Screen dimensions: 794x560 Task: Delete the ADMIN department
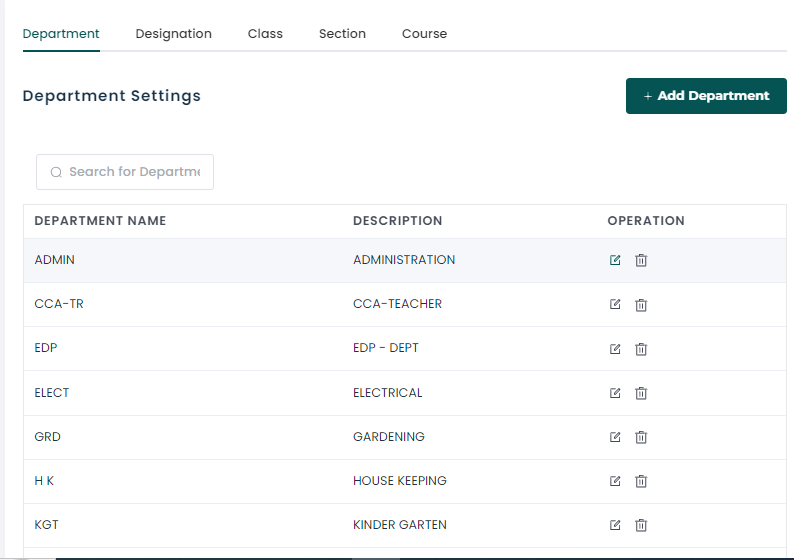click(641, 260)
